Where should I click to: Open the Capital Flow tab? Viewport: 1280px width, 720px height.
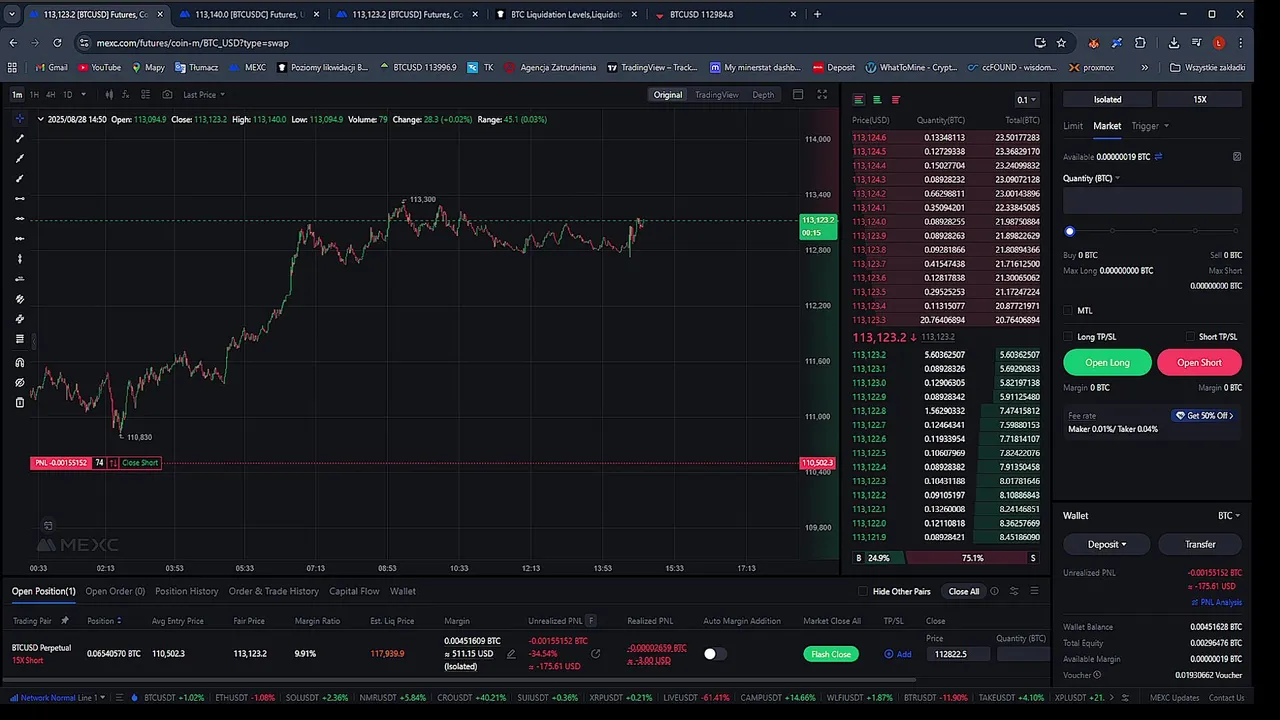354,591
